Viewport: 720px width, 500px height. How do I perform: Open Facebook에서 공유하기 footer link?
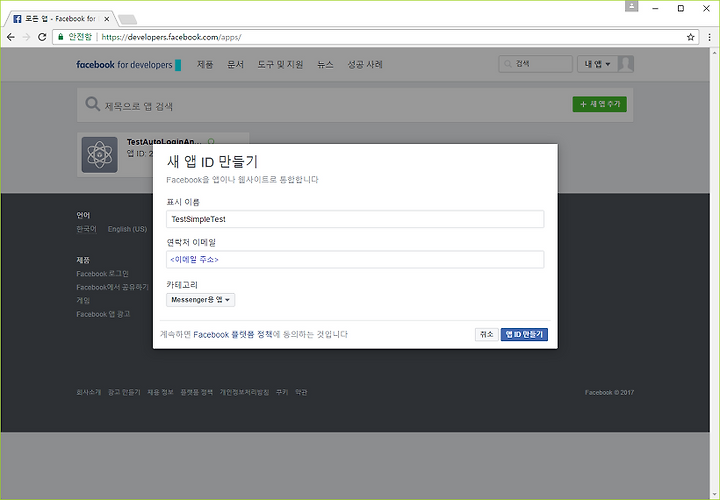(x=112, y=287)
